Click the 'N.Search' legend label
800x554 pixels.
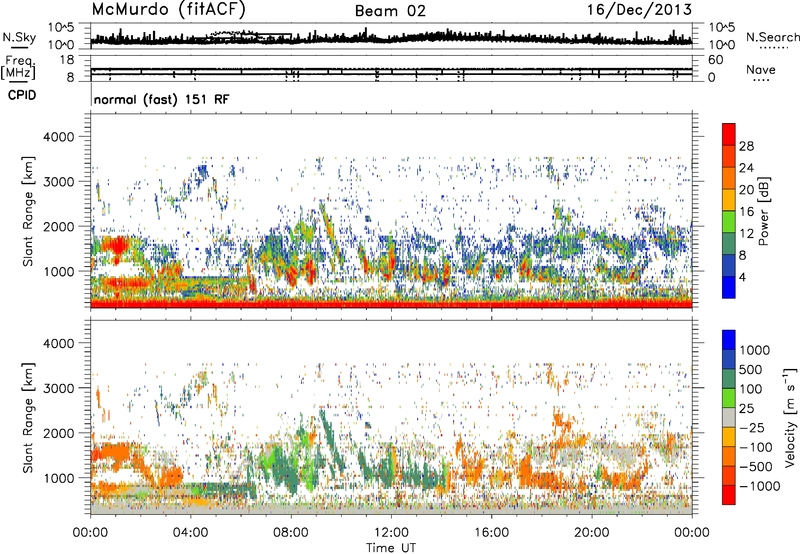point(772,37)
